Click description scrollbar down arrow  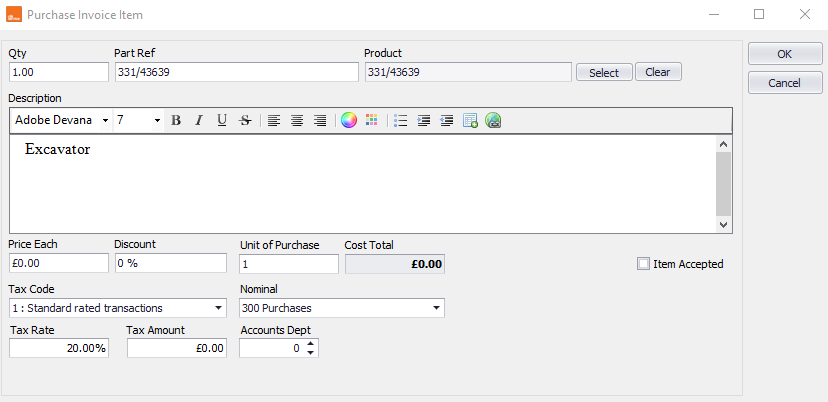[723, 225]
